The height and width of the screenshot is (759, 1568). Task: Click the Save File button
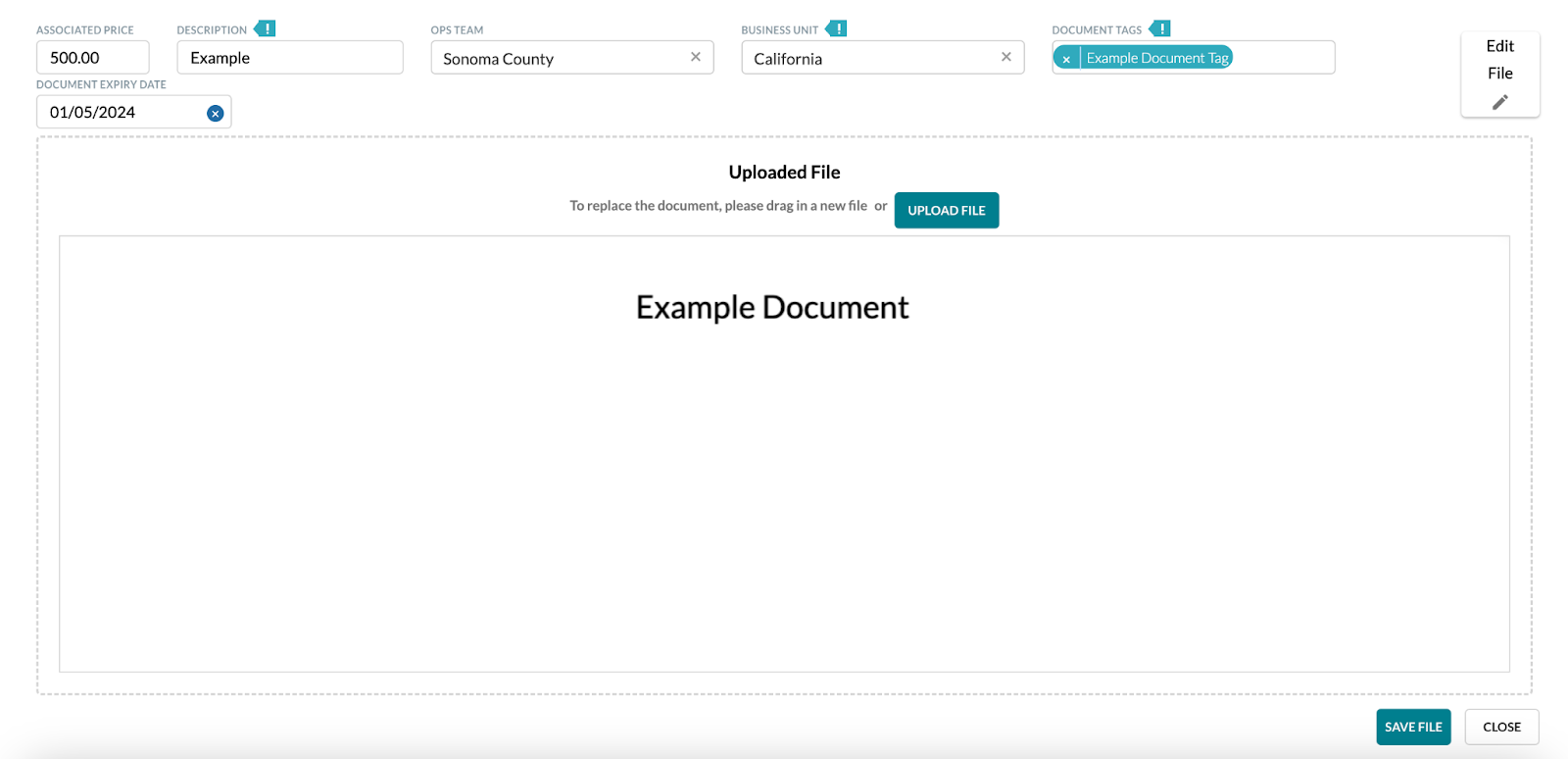click(x=1413, y=727)
